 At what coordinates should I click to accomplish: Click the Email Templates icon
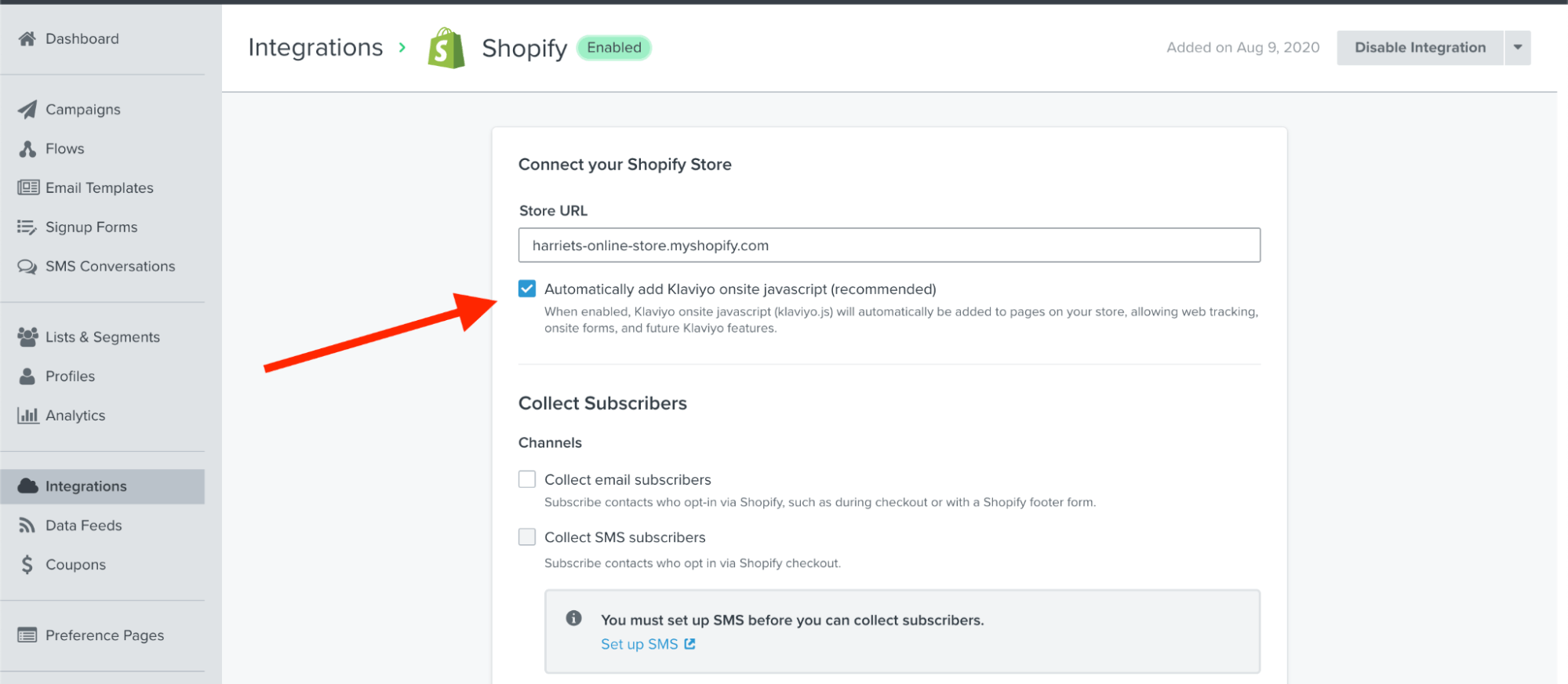[x=28, y=187]
